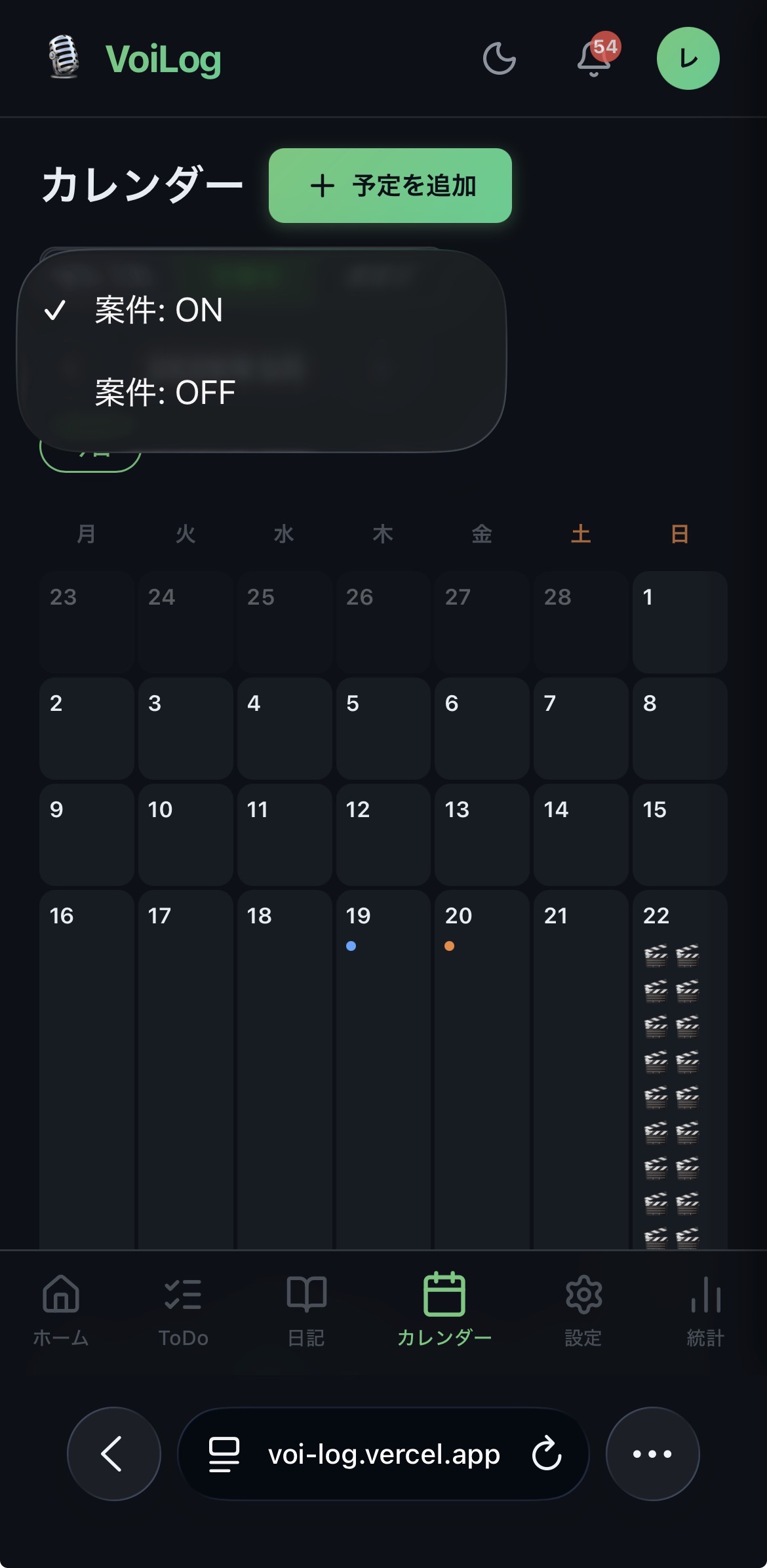The height and width of the screenshot is (1568, 767).
Task: Click the 予定を追加 button
Action: point(390,186)
